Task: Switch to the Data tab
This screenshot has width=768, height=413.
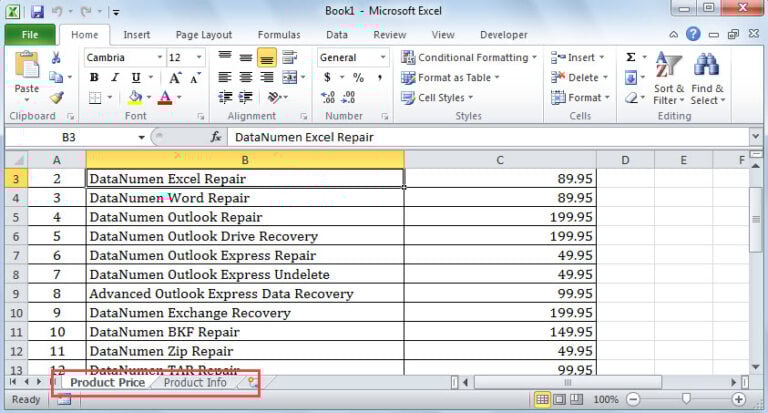Action: 337,35
